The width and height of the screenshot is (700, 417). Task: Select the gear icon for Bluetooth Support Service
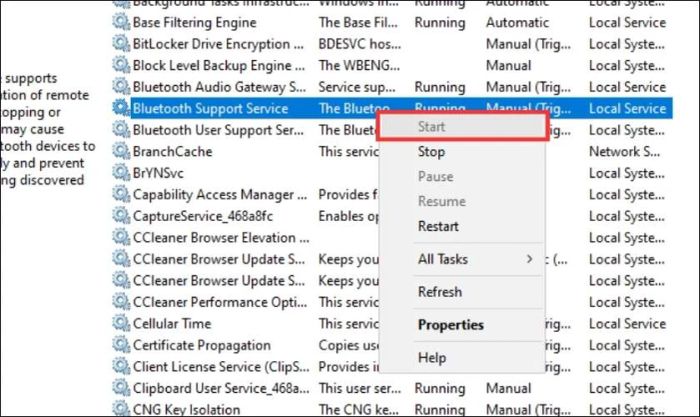[x=121, y=108]
